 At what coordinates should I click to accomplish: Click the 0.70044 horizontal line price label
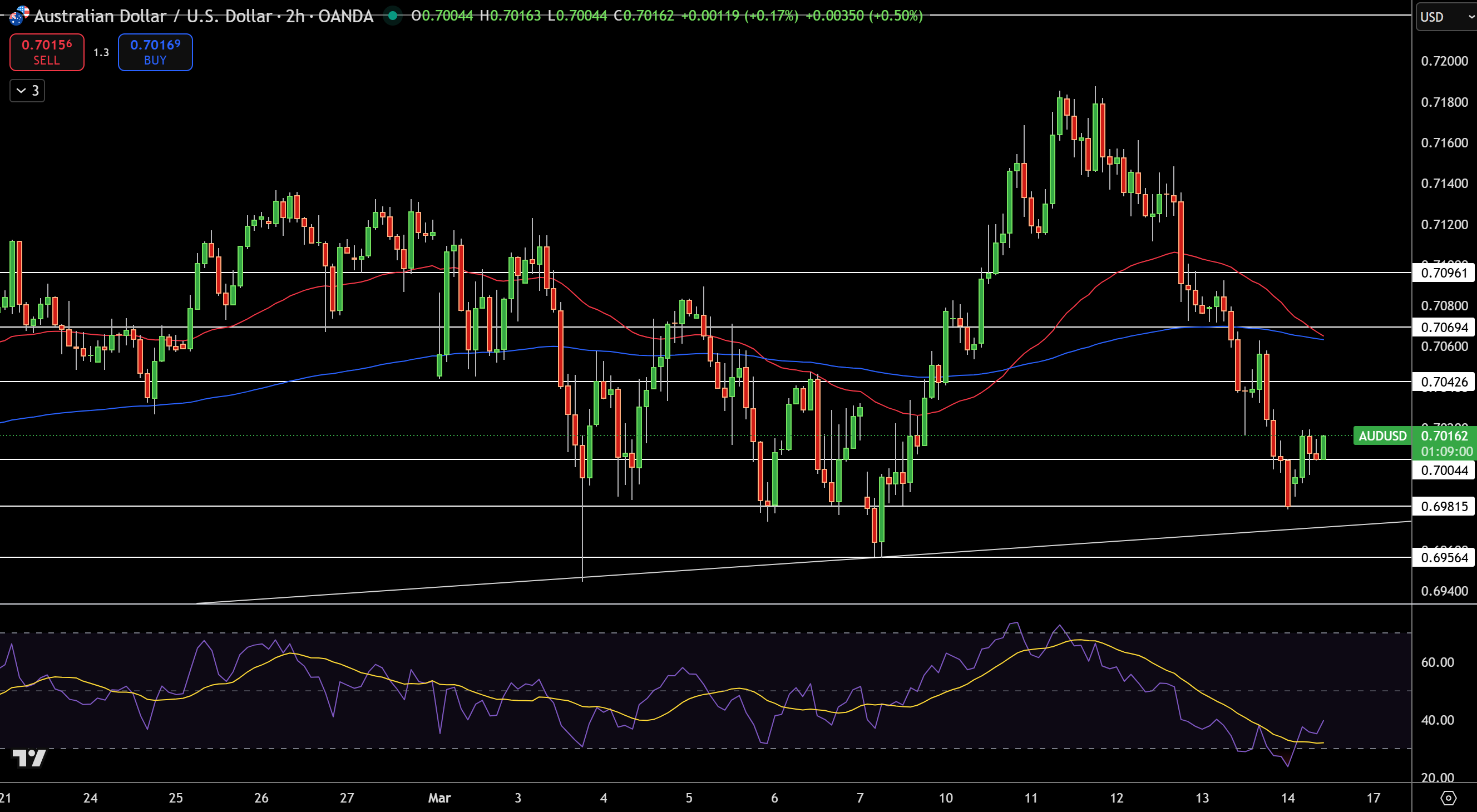(1444, 470)
